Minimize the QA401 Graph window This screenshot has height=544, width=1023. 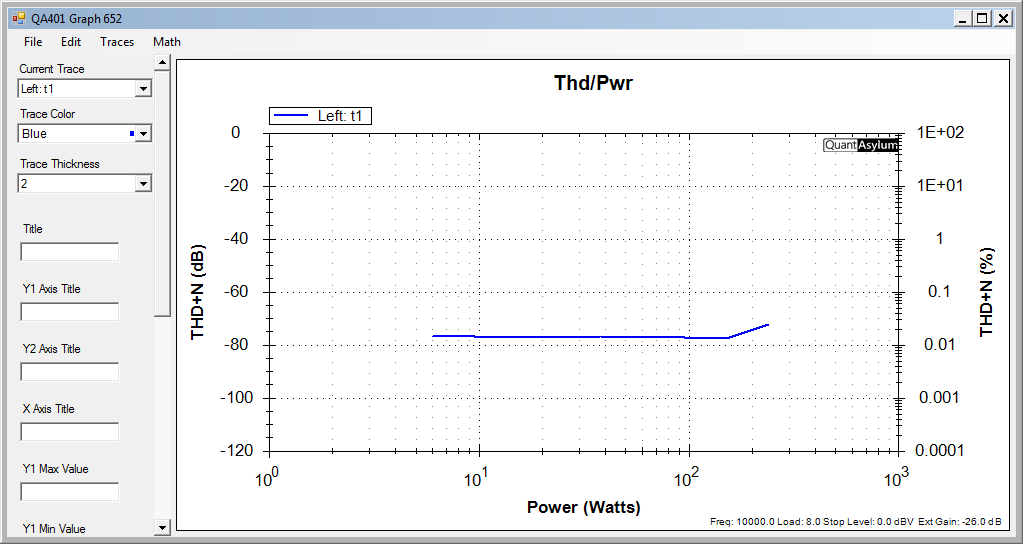(962, 19)
